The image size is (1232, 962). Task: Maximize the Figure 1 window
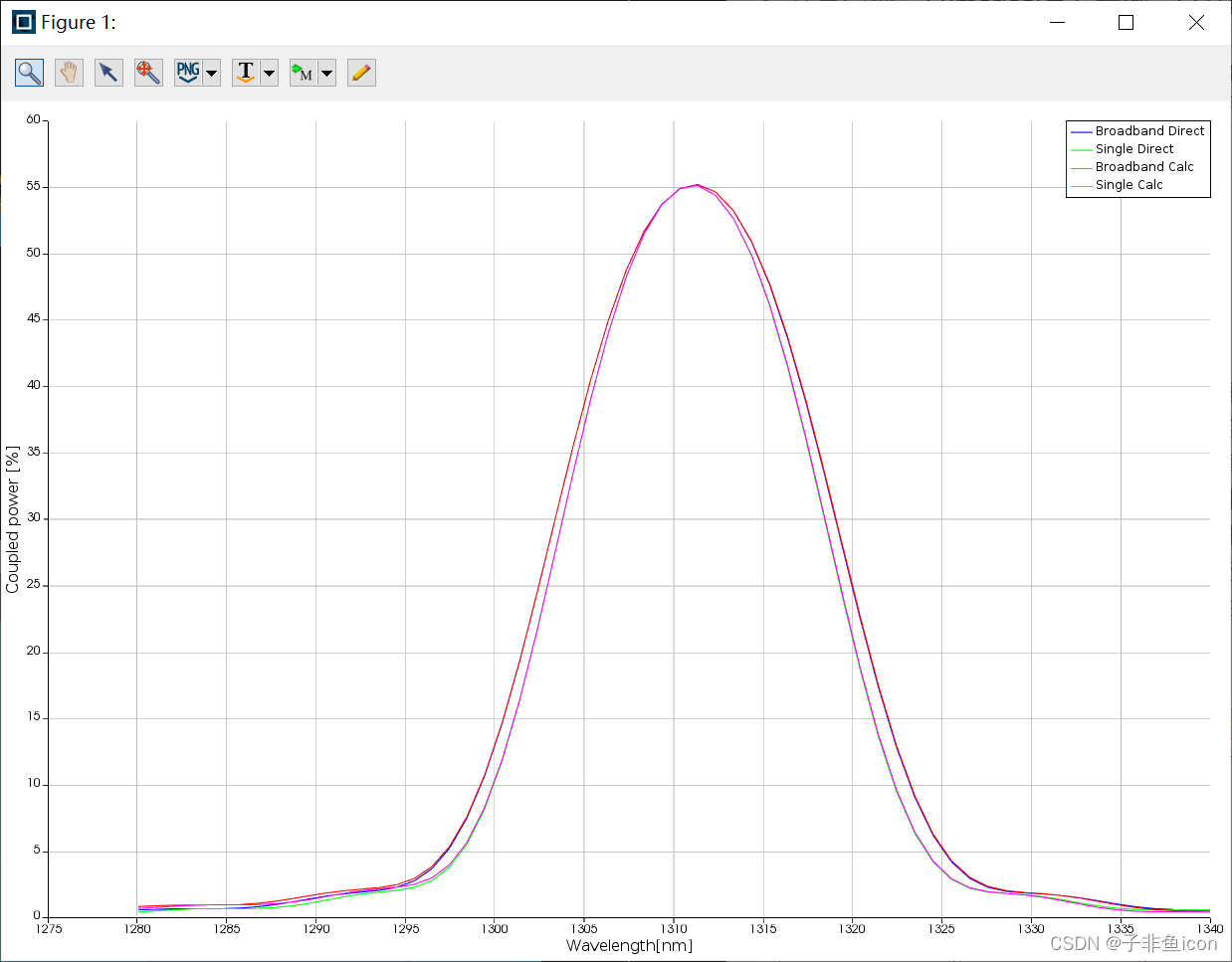(x=1127, y=22)
